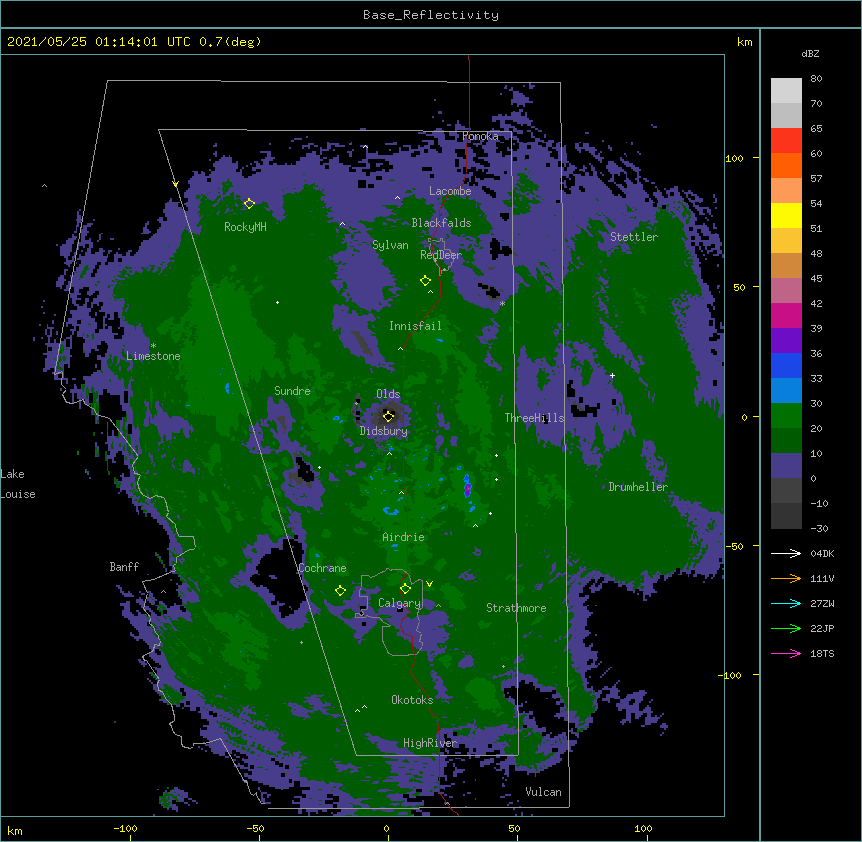This screenshot has width=862, height=842.
Task: Click the Okotoks label
Action: tap(412, 700)
